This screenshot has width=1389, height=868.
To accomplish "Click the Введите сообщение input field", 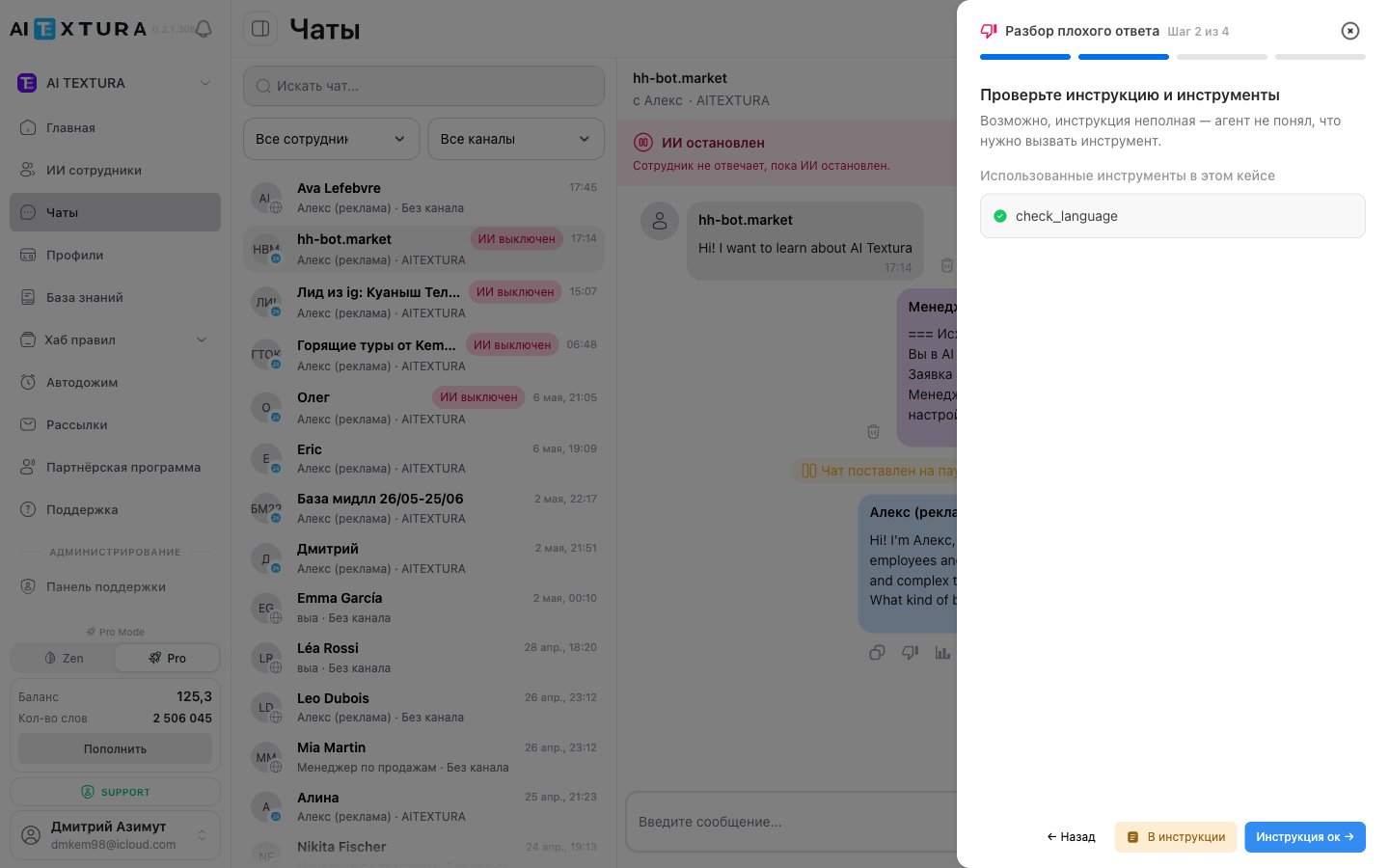I will 791,822.
